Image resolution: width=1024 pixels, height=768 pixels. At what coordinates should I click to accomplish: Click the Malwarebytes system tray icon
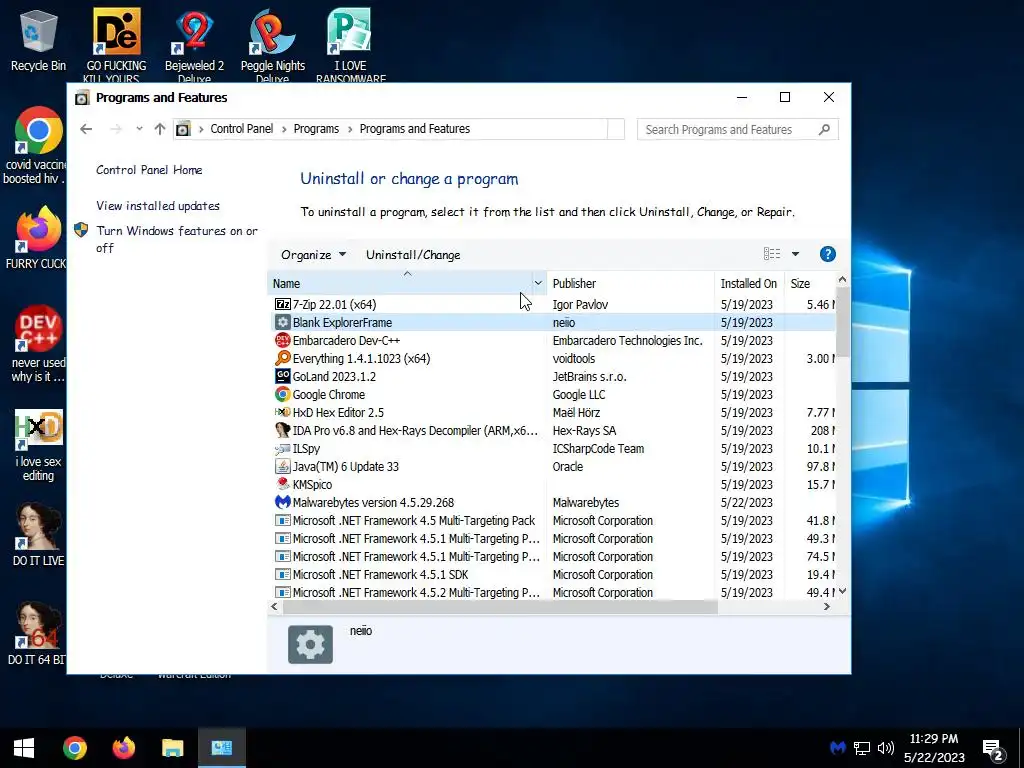(x=838, y=748)
